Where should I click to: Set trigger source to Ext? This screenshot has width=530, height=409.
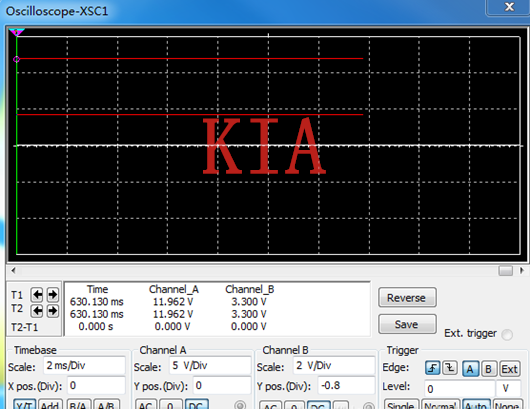click(509, 369)
